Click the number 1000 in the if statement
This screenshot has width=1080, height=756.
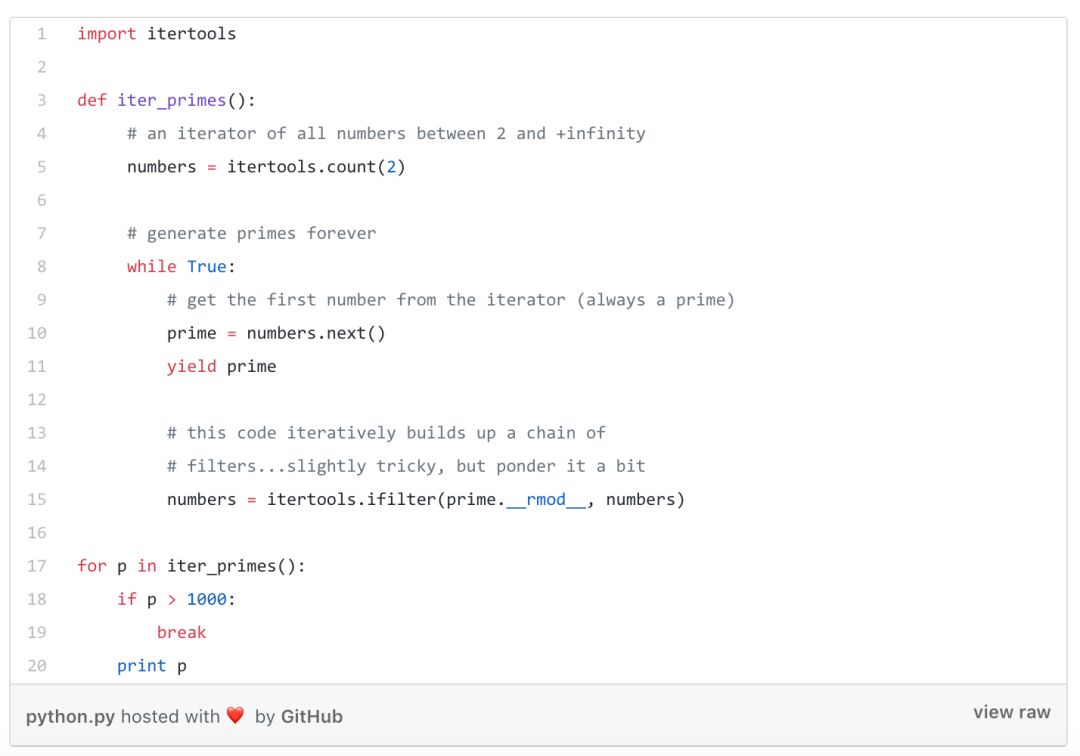(207, 599)
